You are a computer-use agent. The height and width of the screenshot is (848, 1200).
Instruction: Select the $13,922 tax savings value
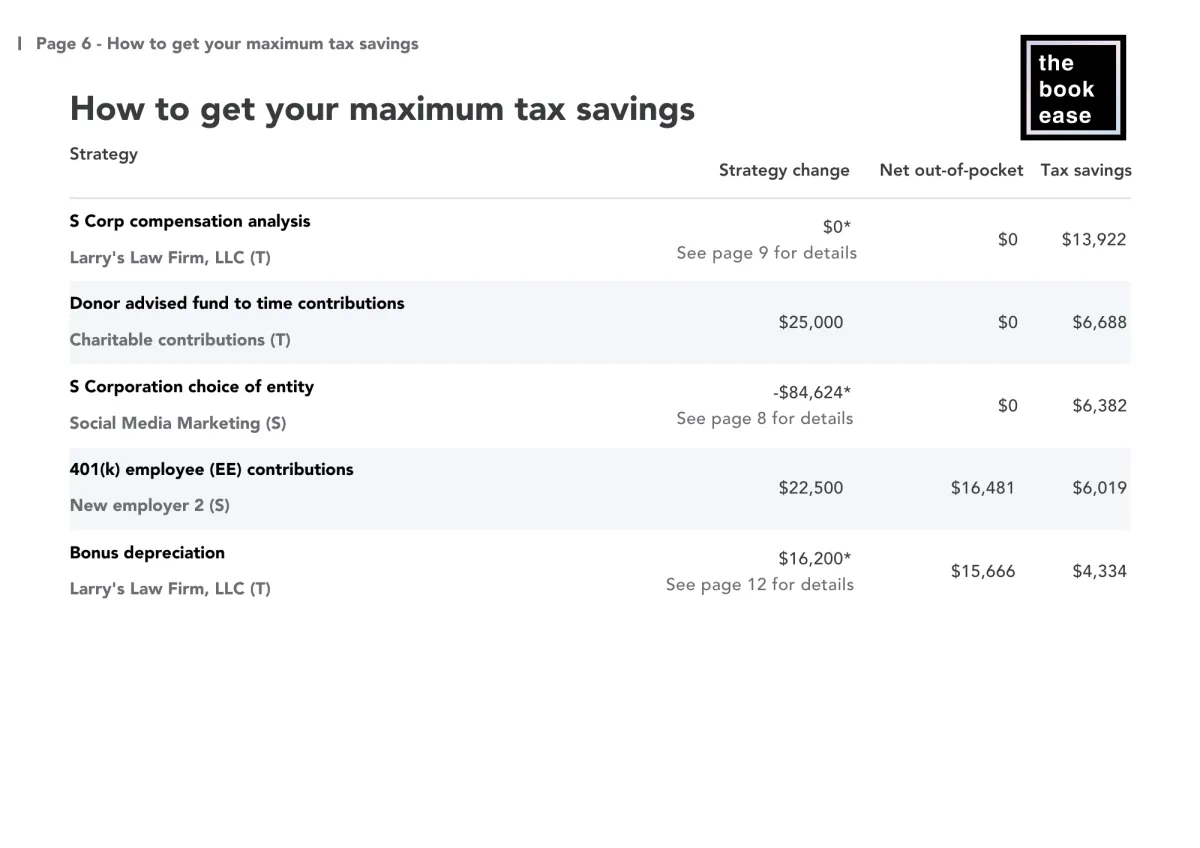(x=1094, y=239)
